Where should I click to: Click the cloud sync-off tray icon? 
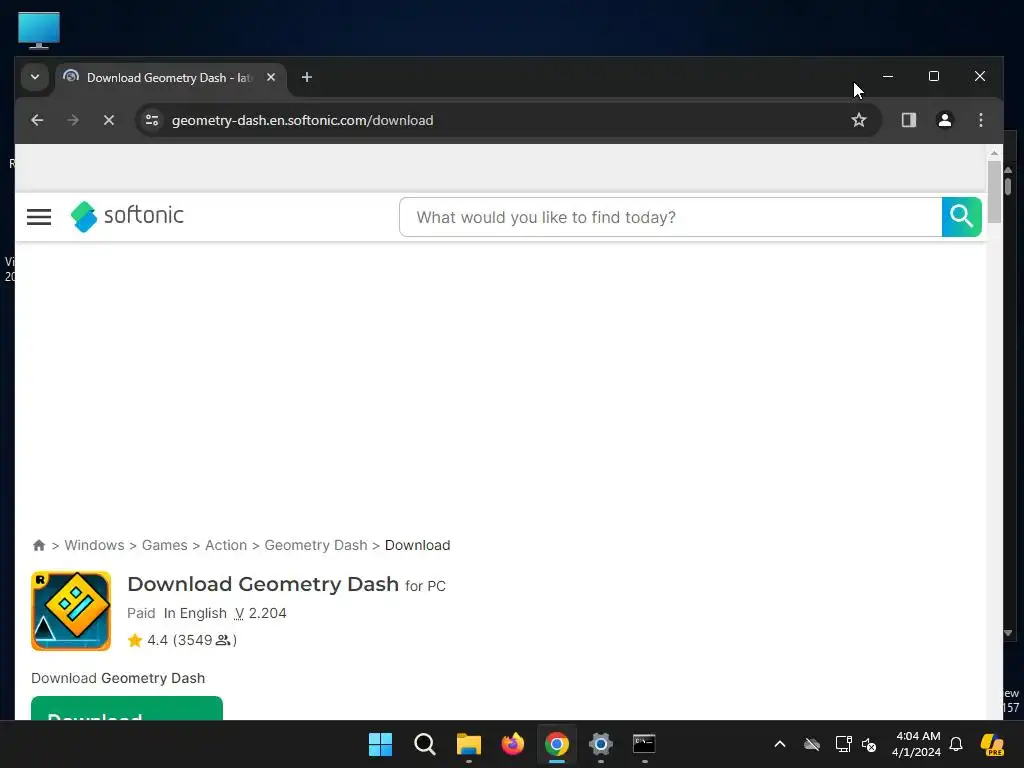(x=812, y=744)
